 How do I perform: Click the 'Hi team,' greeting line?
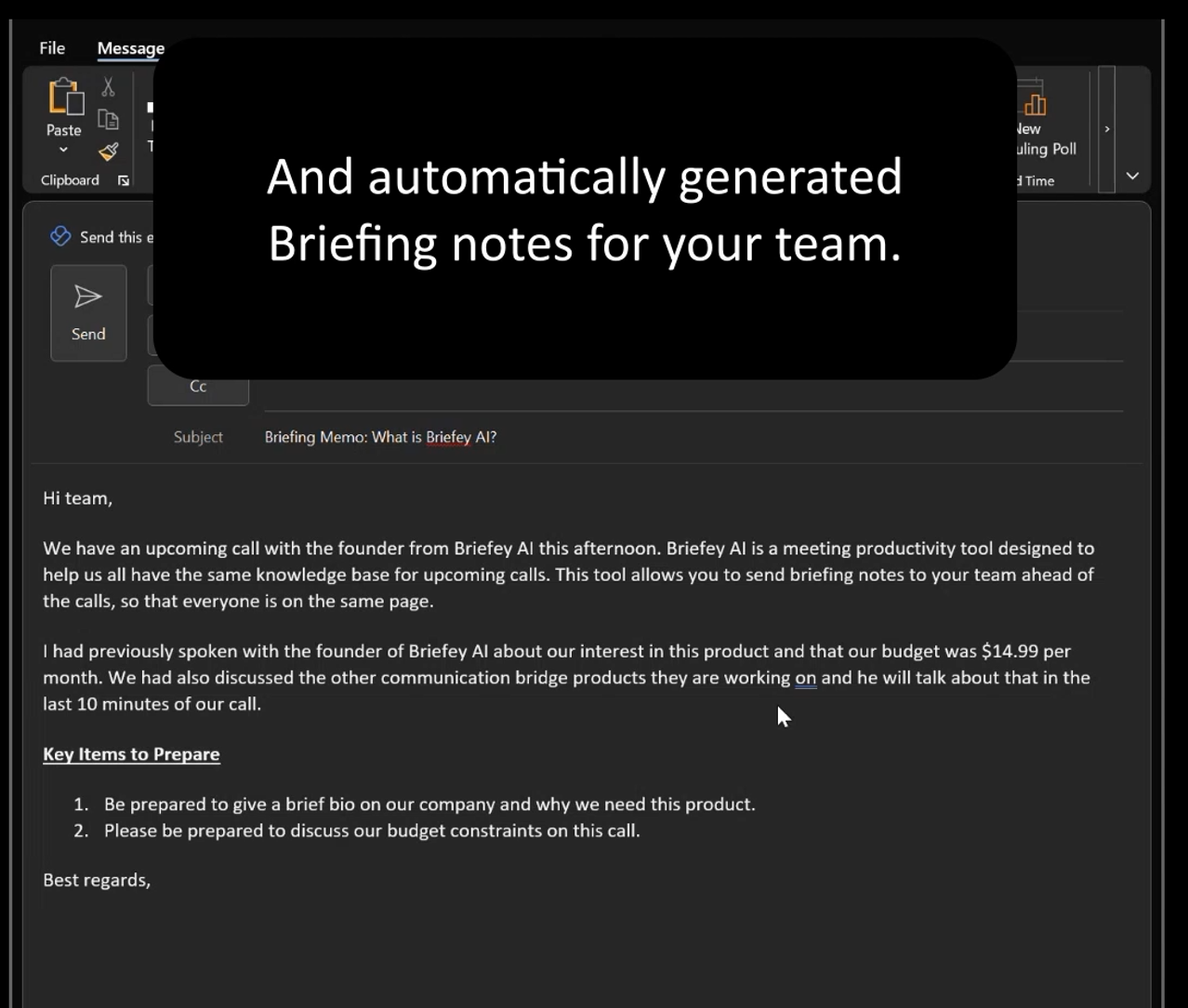(77, 498)
